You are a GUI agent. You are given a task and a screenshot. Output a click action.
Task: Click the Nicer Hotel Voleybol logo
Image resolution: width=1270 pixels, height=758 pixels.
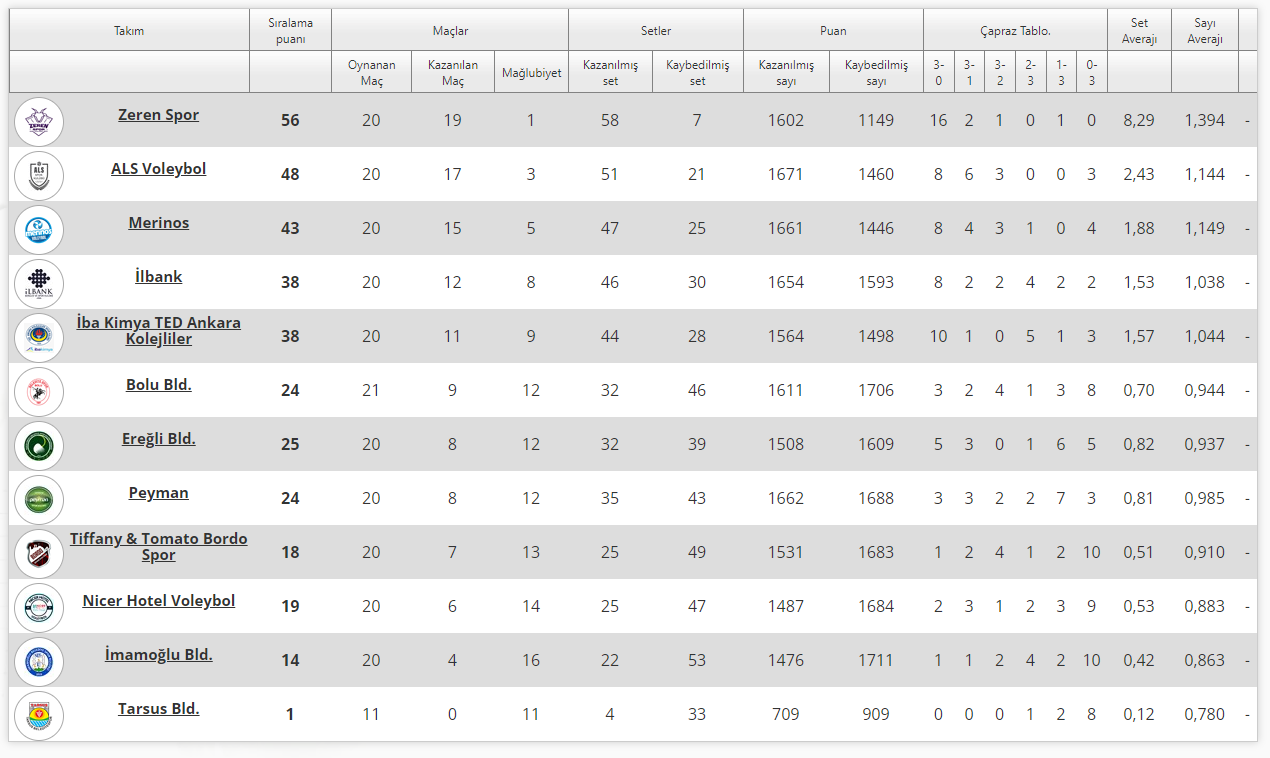pos(39,608)
